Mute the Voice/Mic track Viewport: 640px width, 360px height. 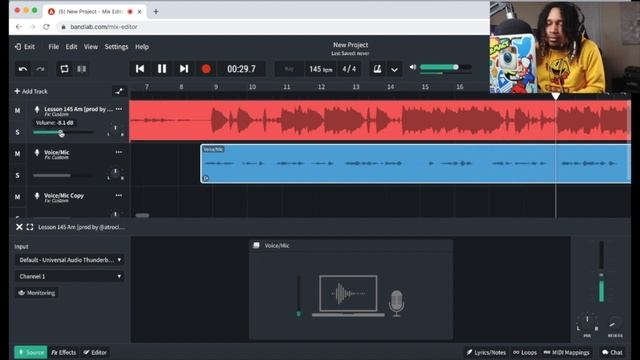click(18, 154)
